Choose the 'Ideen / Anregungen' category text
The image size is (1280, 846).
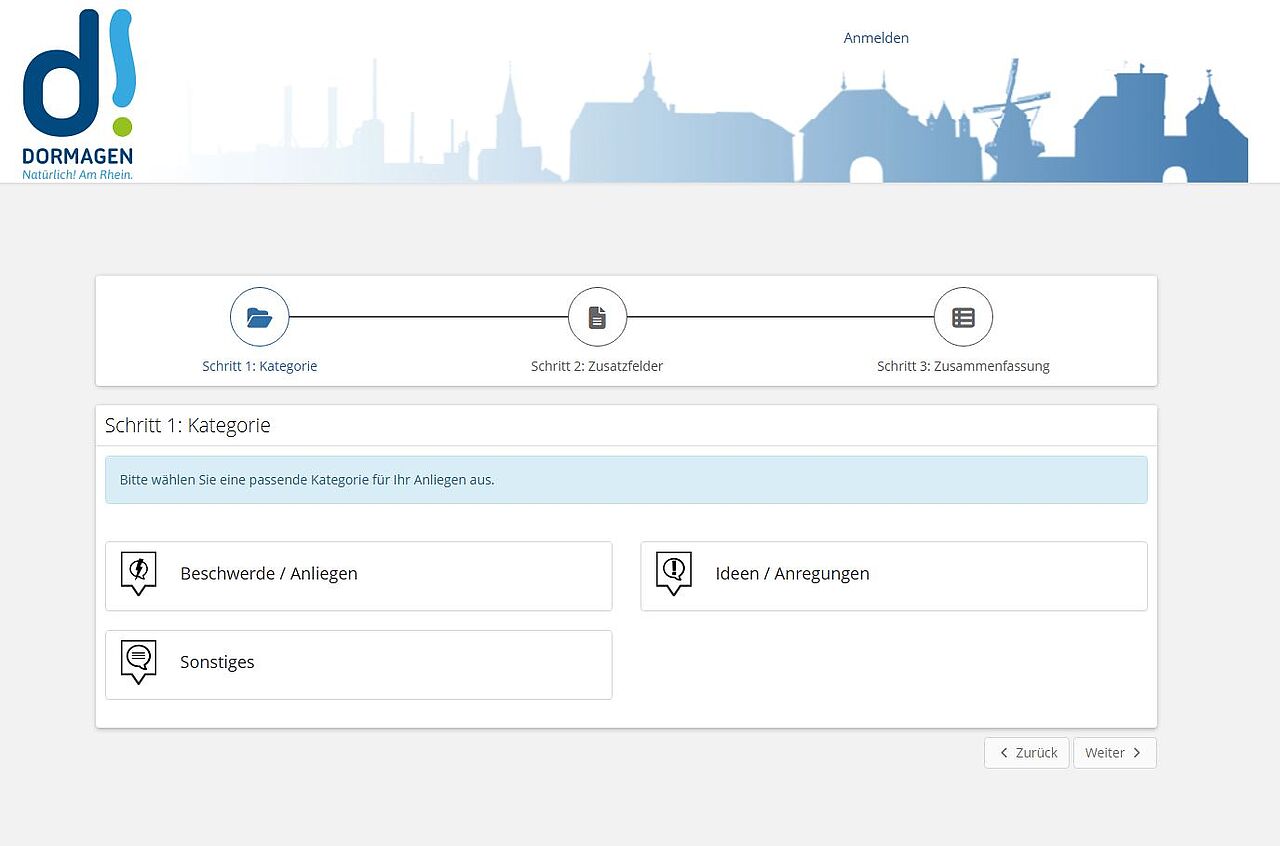tap(792, 574)
